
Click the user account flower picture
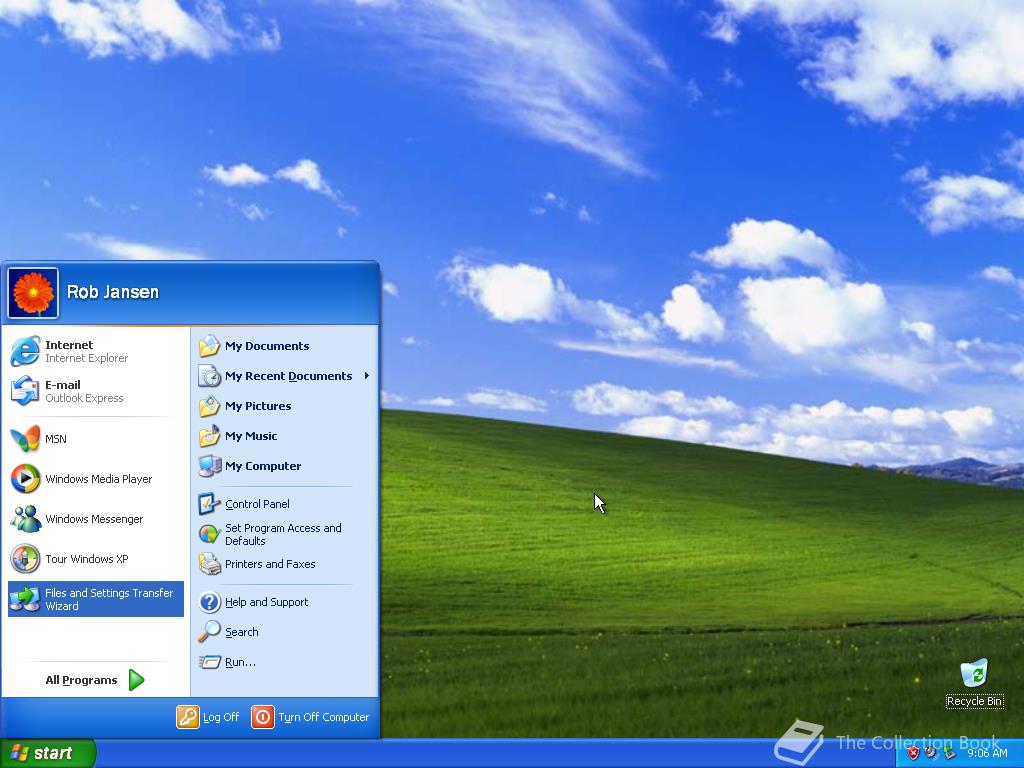[x=33, y=293]
